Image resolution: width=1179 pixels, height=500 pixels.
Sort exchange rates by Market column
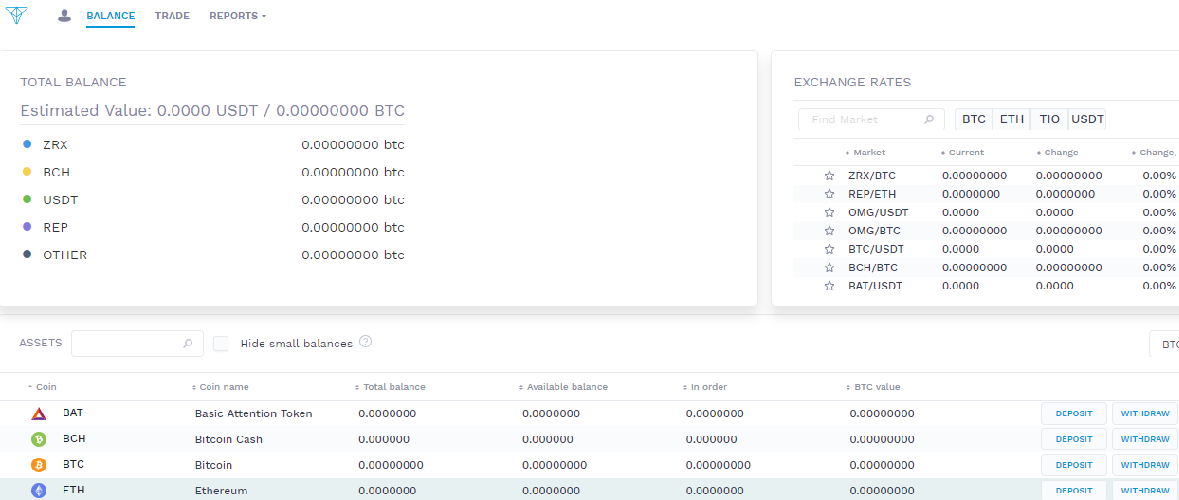[x=865, y=153]
